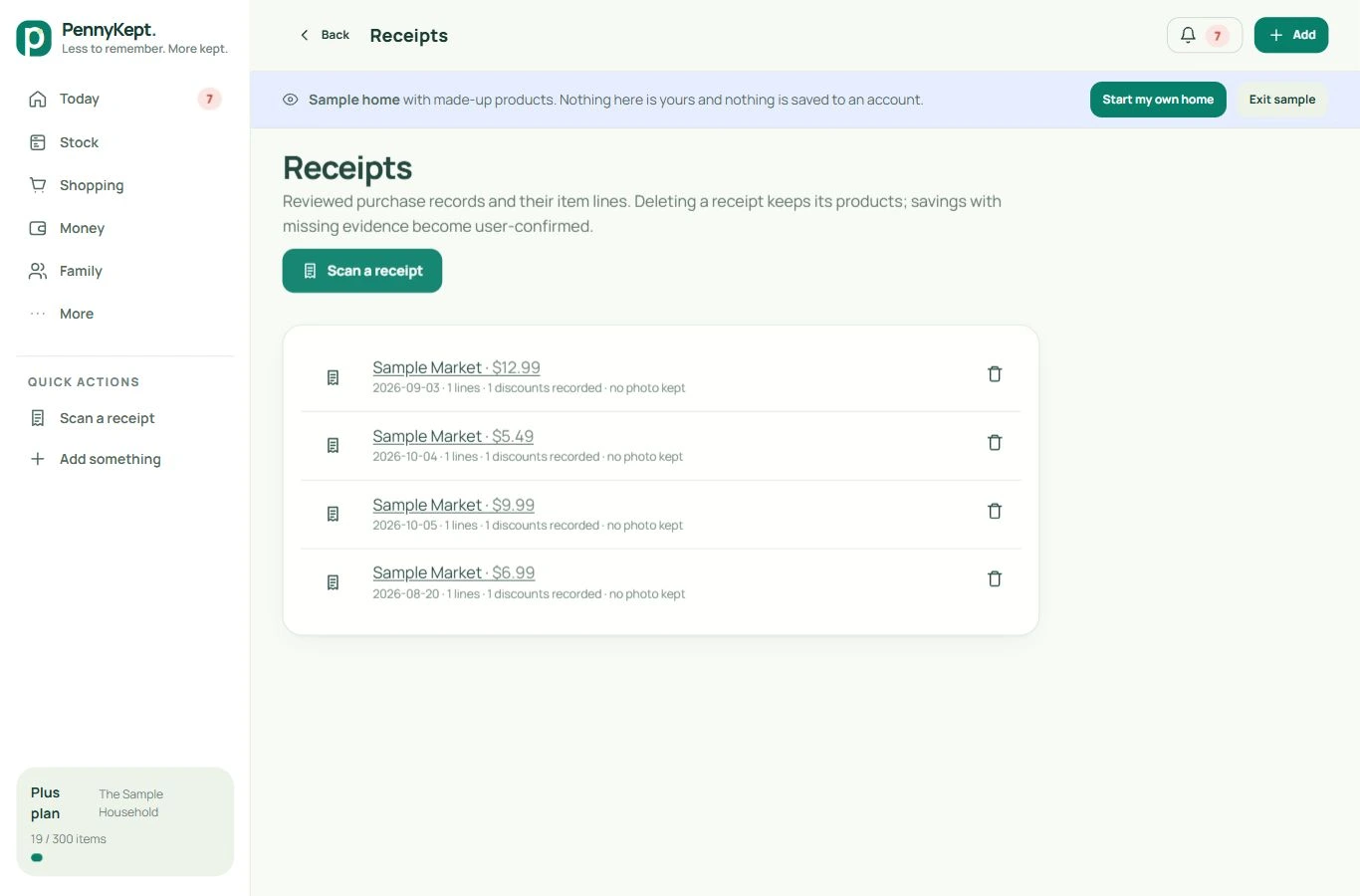Click the 2026-08-20 receipt details text
Viewport: 1360px width, 896px height.
pyautogui.click(x=529, y=594)
